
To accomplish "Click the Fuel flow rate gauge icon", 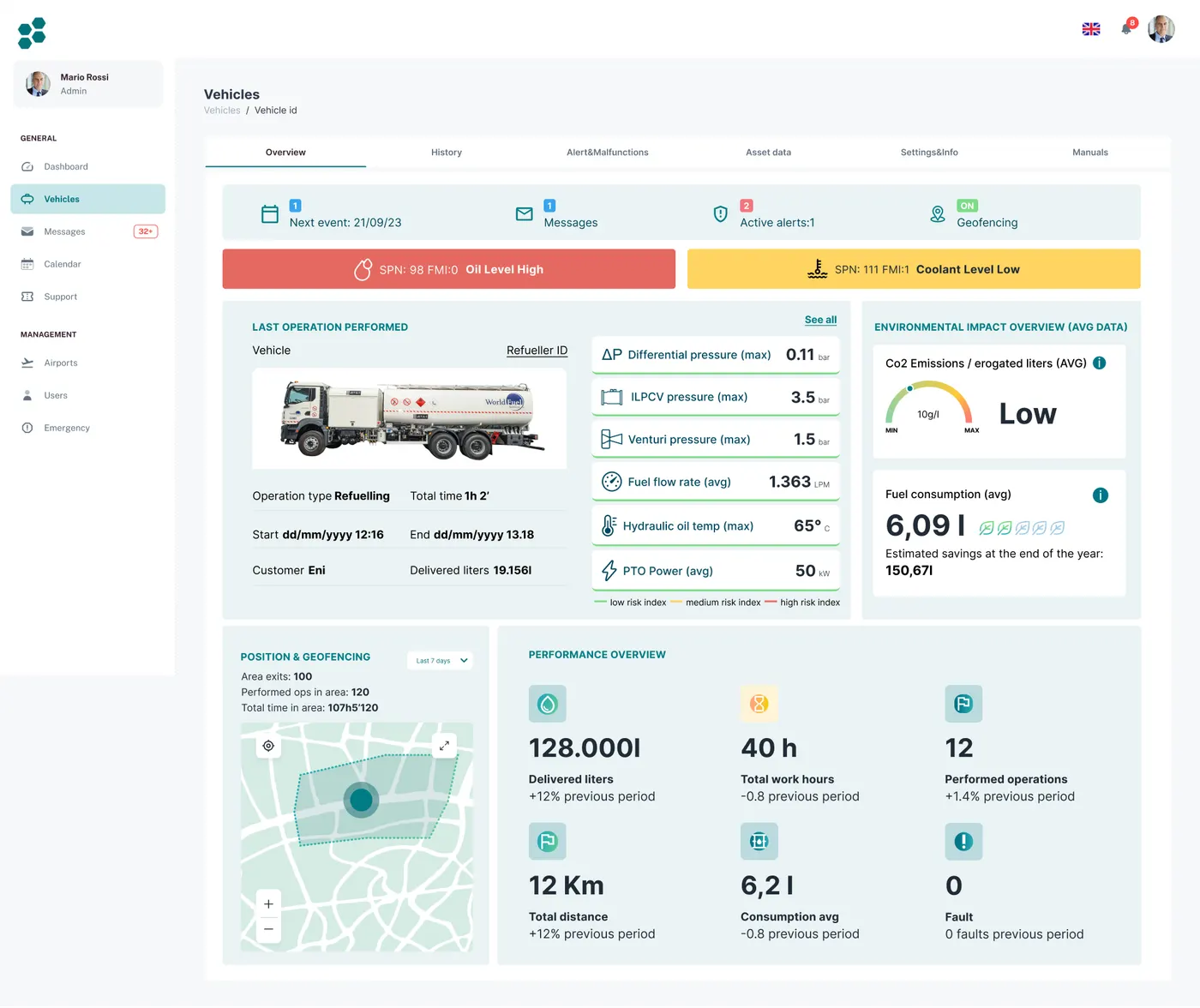I will click(612, 482).
